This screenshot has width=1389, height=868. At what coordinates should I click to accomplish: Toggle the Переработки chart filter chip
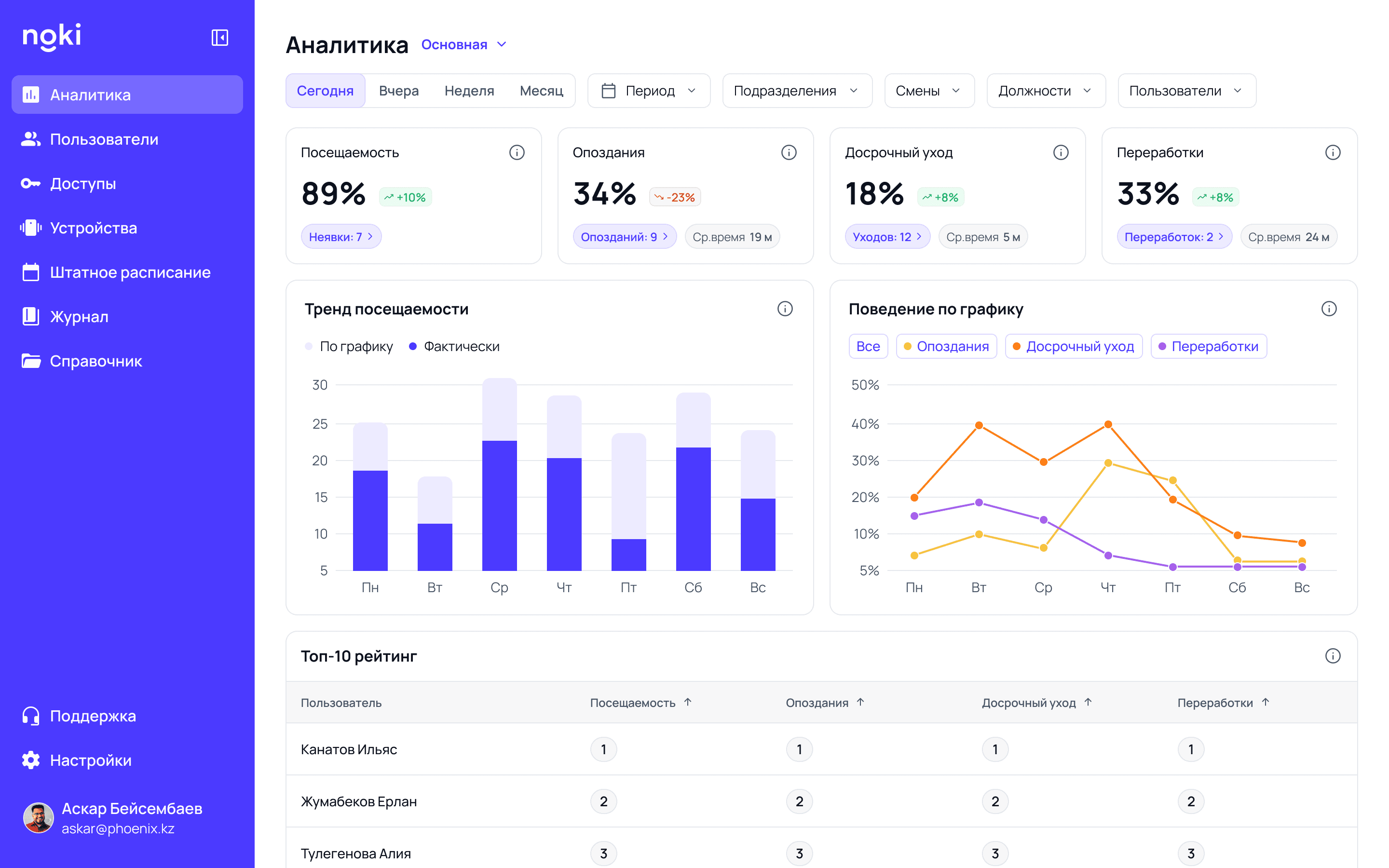(x=1208, y=346)
